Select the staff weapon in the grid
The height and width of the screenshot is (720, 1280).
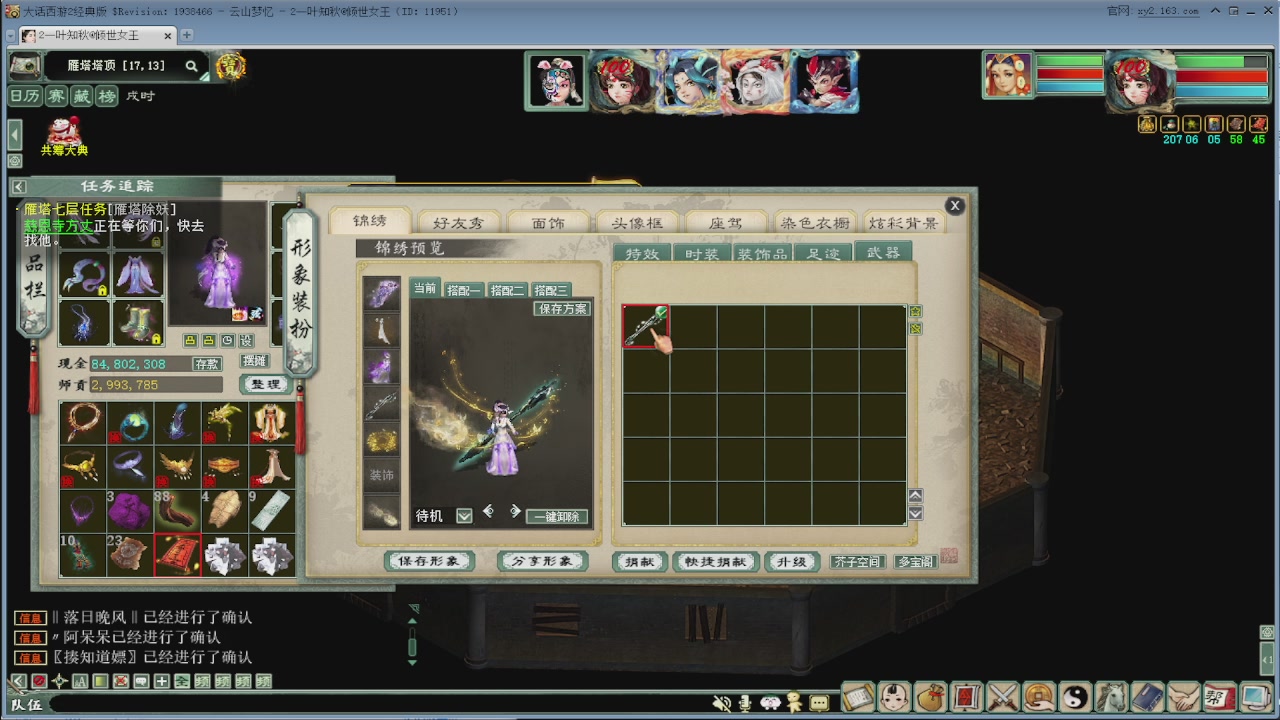[645, 326]
